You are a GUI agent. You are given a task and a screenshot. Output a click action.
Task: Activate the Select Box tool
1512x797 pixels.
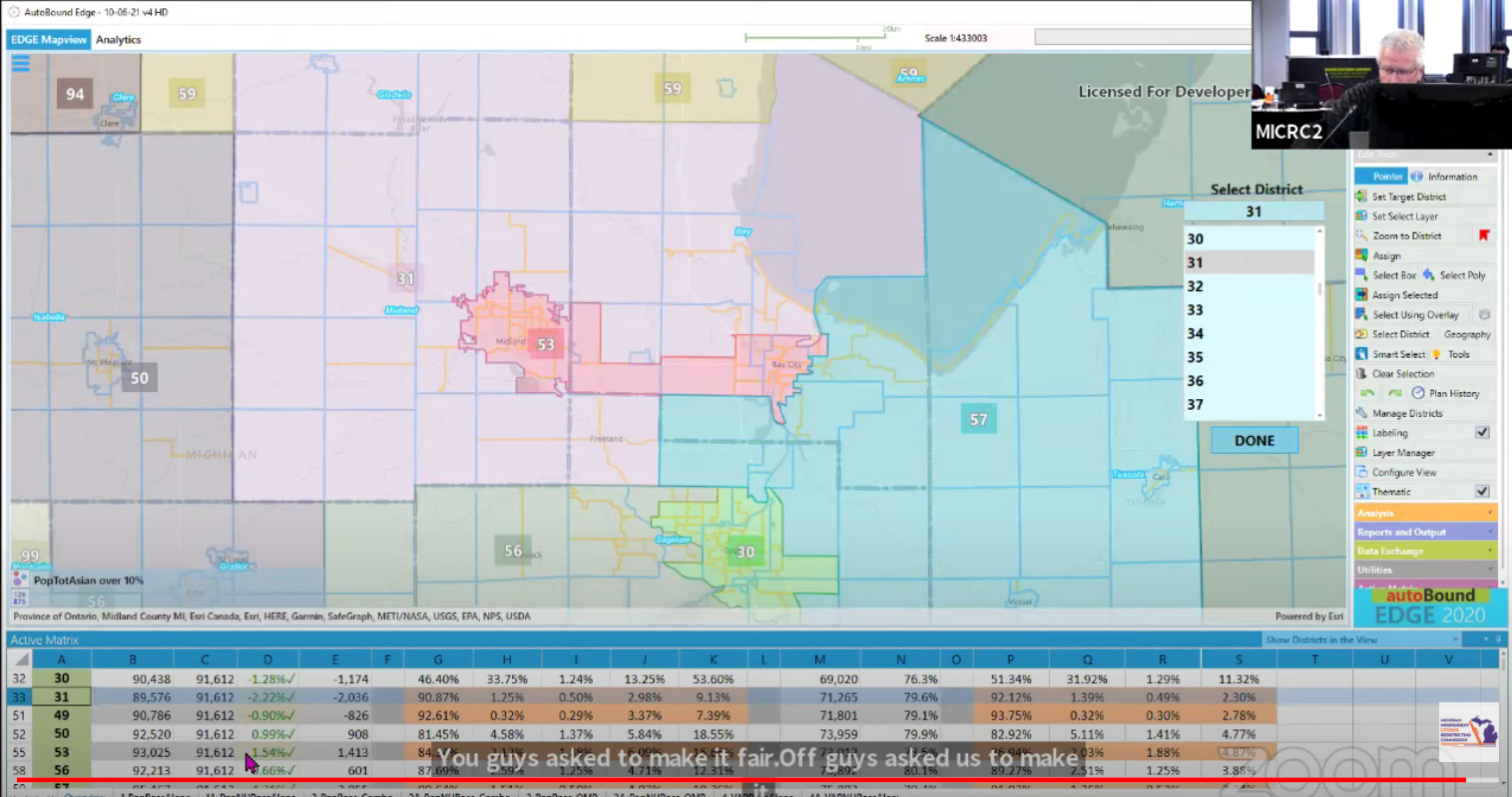(1385, 275)
